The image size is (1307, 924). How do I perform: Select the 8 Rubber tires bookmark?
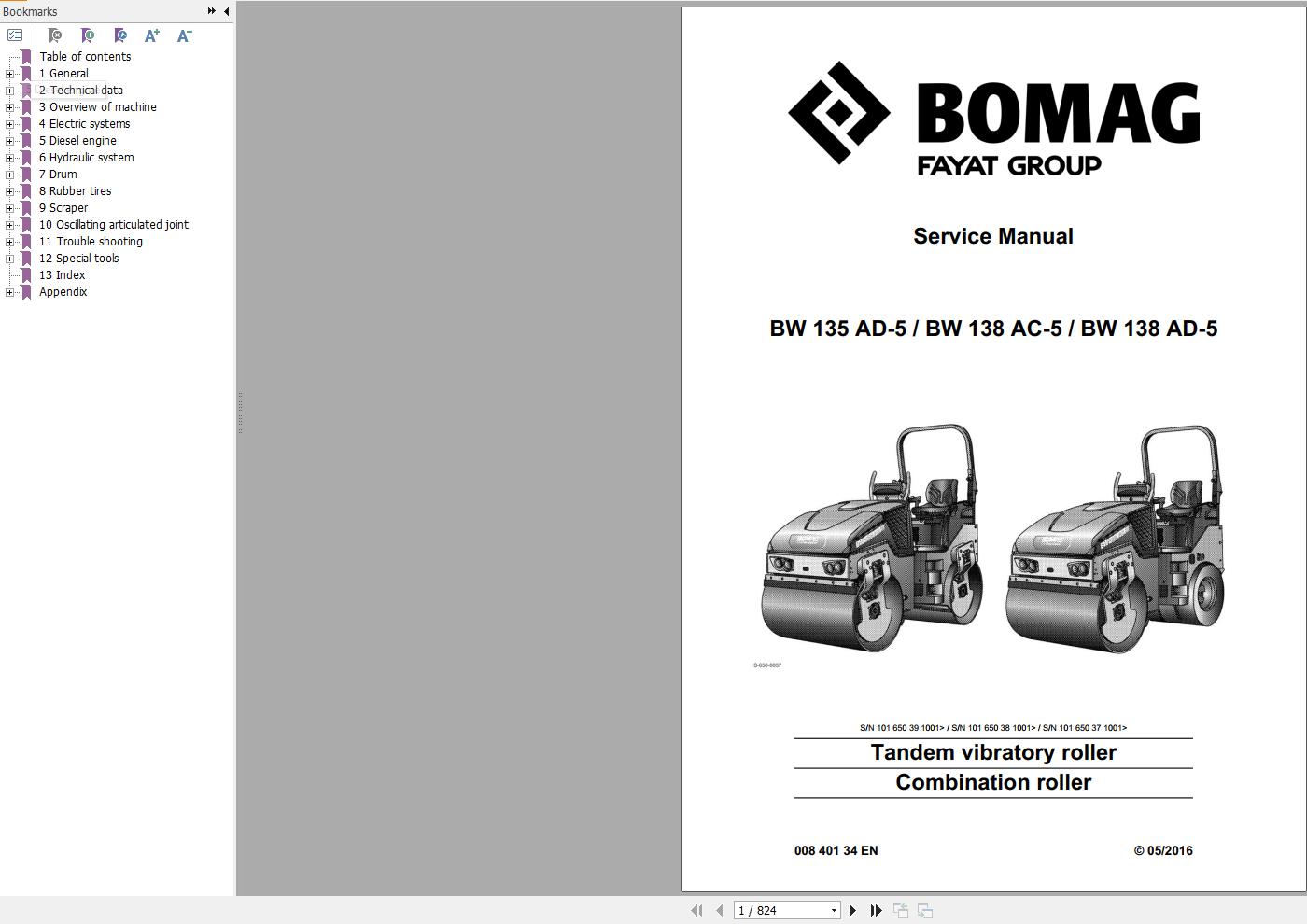pyautogui.click(x=75, y=191)
